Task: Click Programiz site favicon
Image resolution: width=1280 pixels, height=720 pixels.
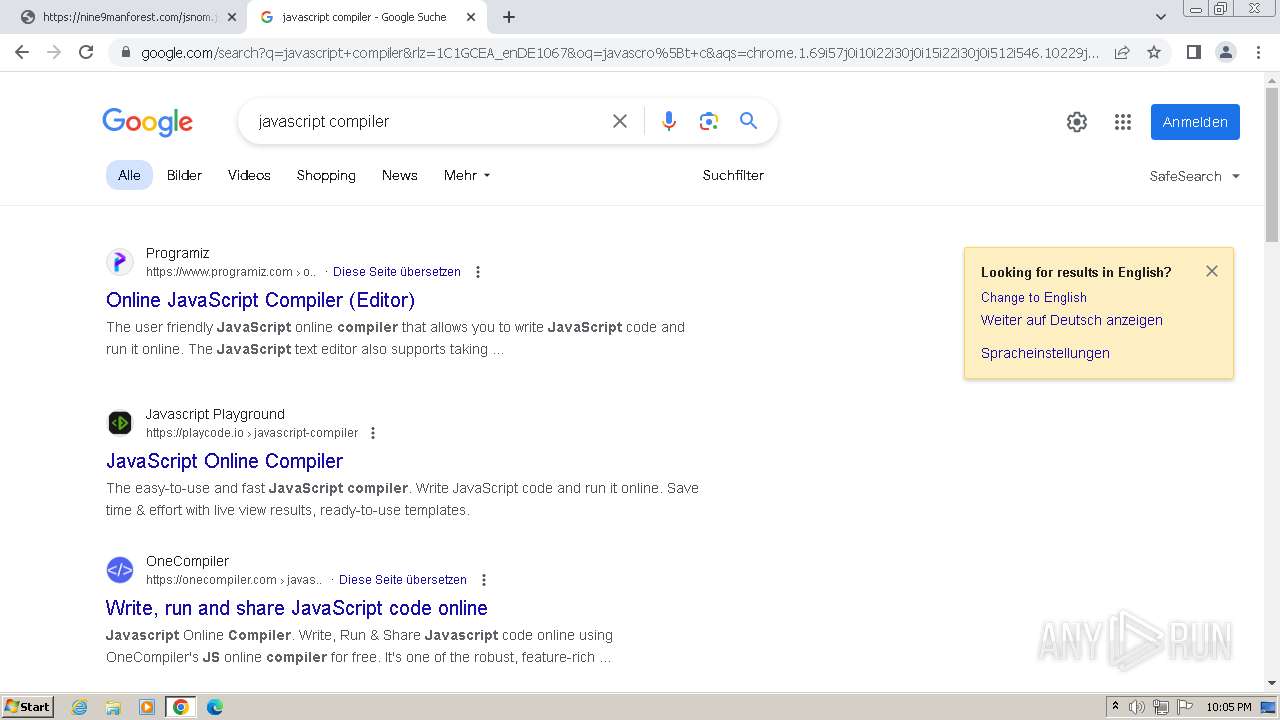Action: click(120, 262)
